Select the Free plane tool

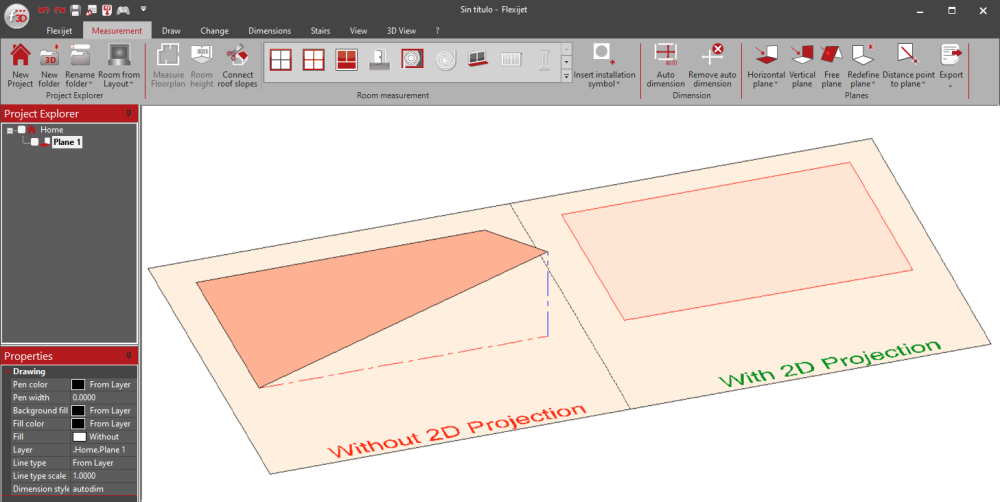[x=831, y=66]
